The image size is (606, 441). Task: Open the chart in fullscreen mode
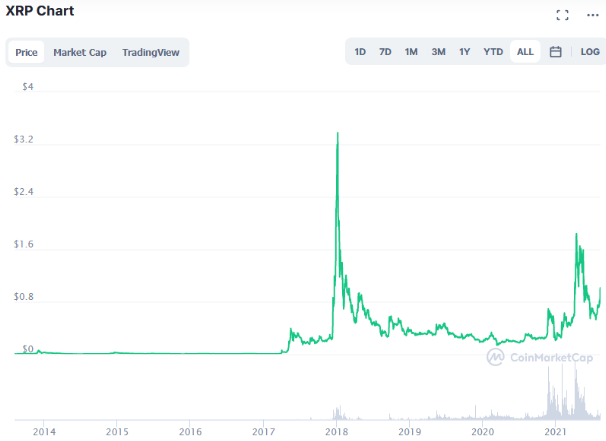click(562, 15)
